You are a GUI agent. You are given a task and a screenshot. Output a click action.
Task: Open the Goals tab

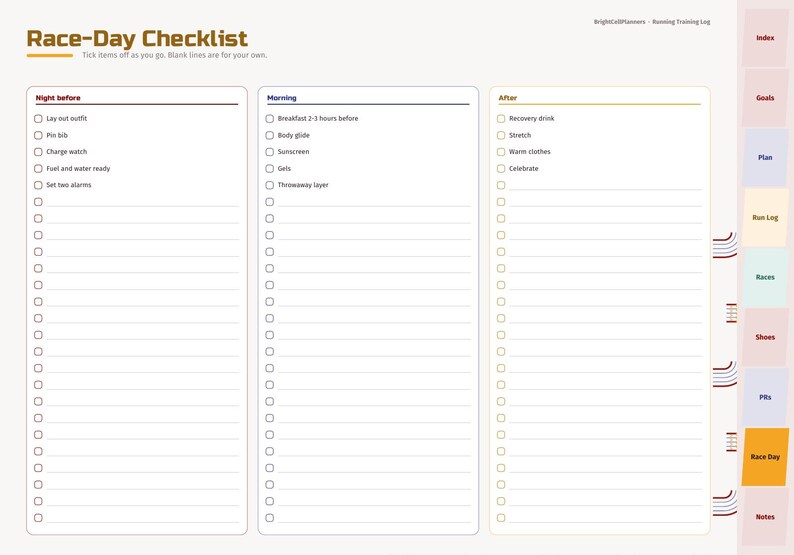tap(765, 98)
